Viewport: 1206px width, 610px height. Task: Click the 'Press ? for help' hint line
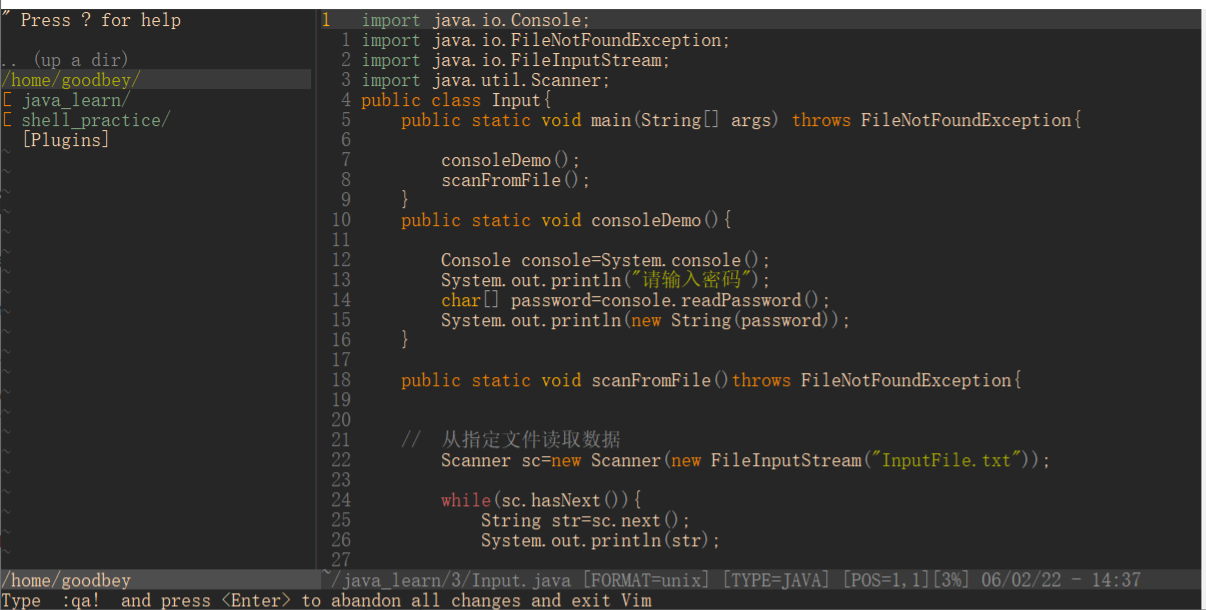pos(91,20)
